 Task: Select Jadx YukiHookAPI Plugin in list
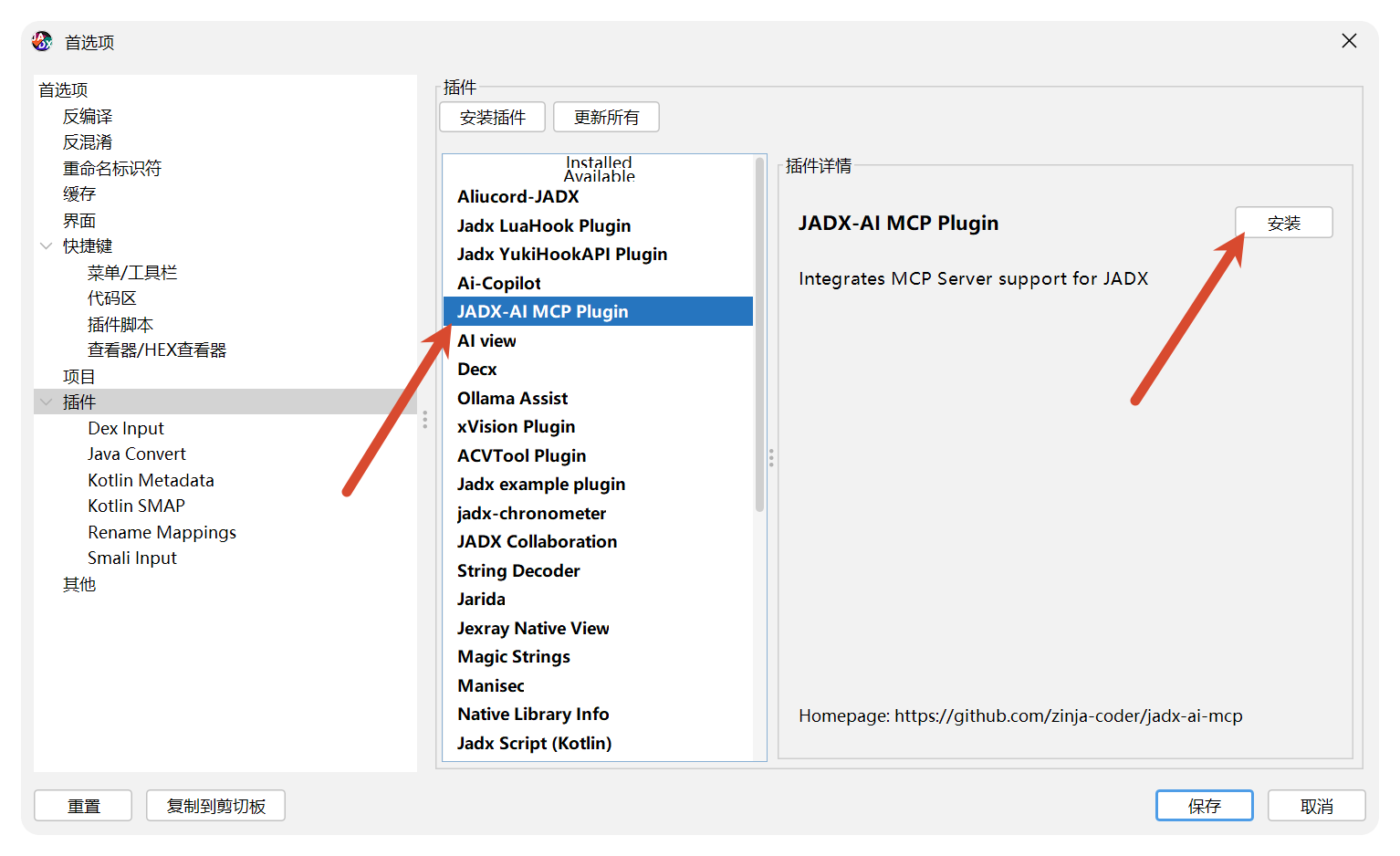point(598,255)
